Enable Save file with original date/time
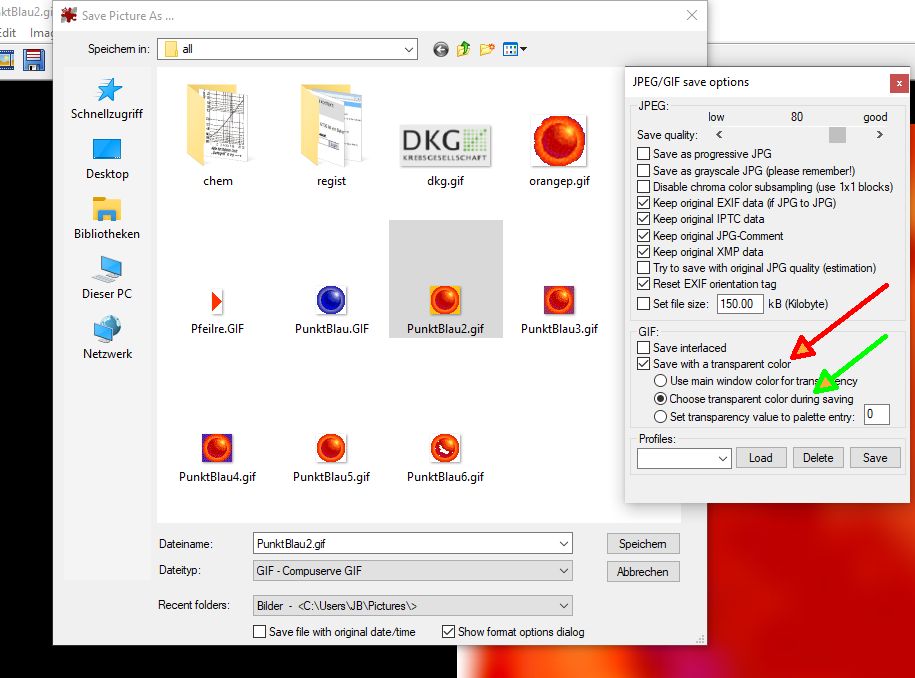The width and height of the screenshot is (915, 678). point(260,631)
